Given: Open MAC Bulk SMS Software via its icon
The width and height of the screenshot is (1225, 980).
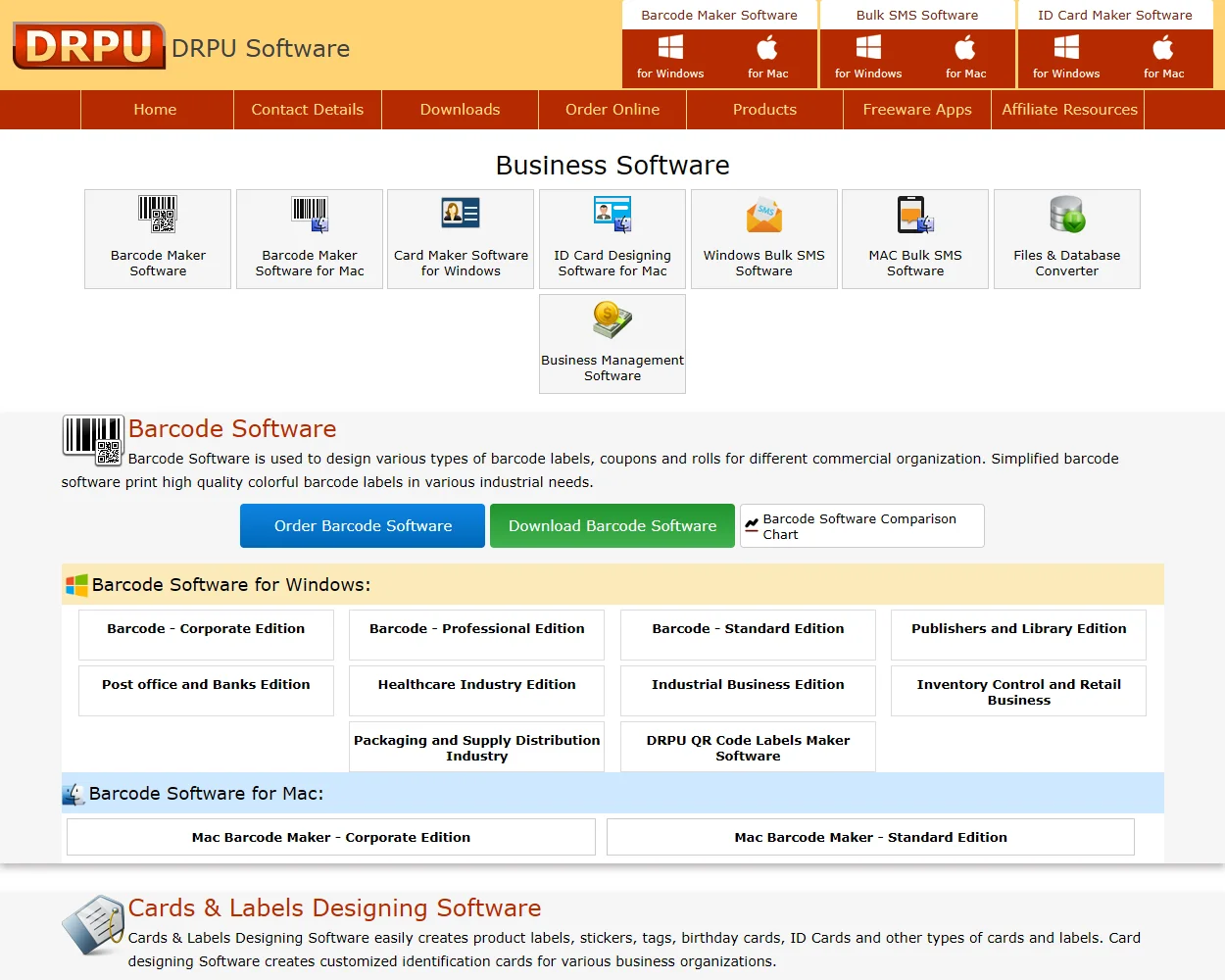Looking at the screenshot, I should [914, 213].
